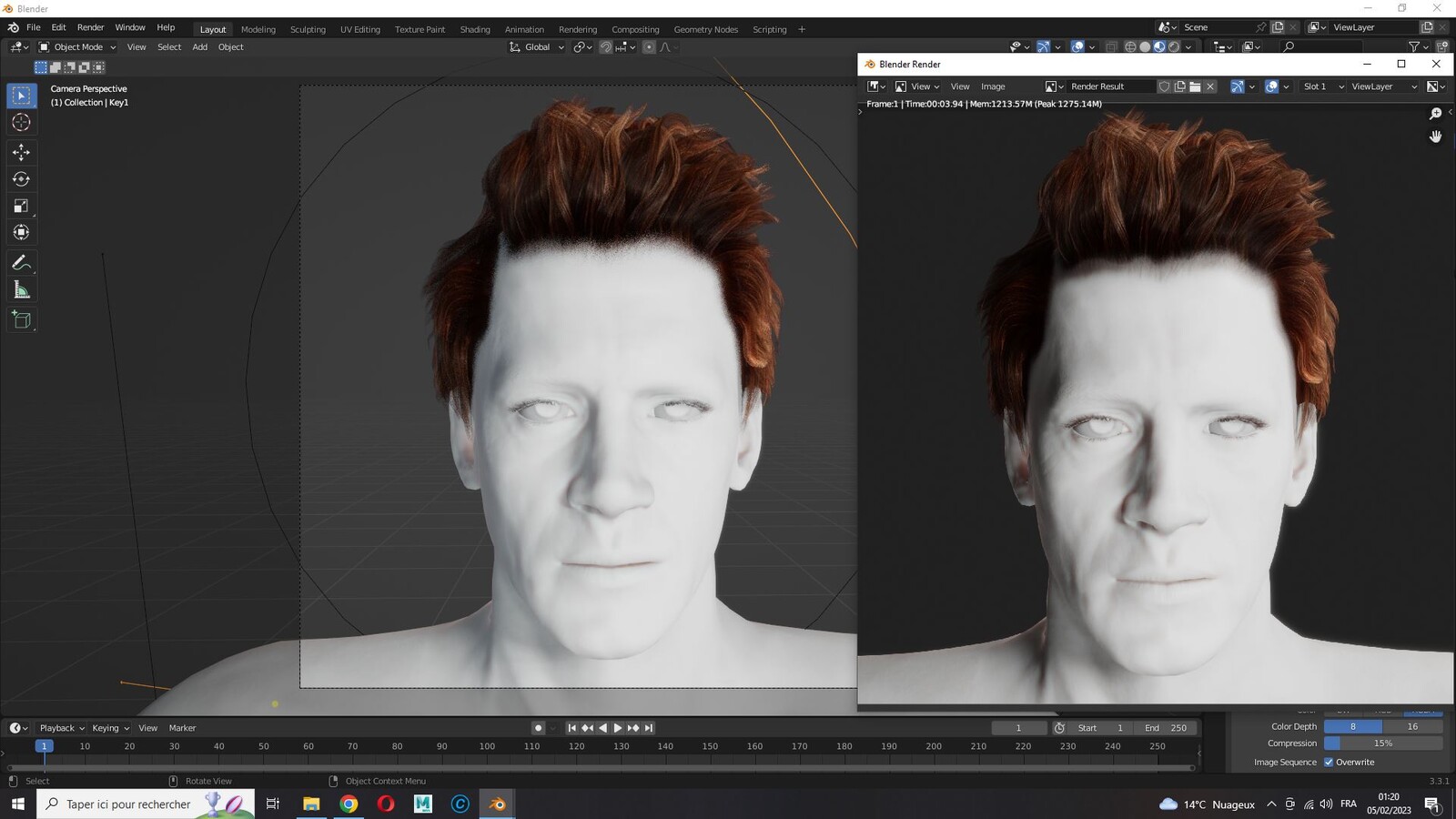Screen dimensions: 1456x819
Task: Choose the Scale tool
Action: click(22, 206)
